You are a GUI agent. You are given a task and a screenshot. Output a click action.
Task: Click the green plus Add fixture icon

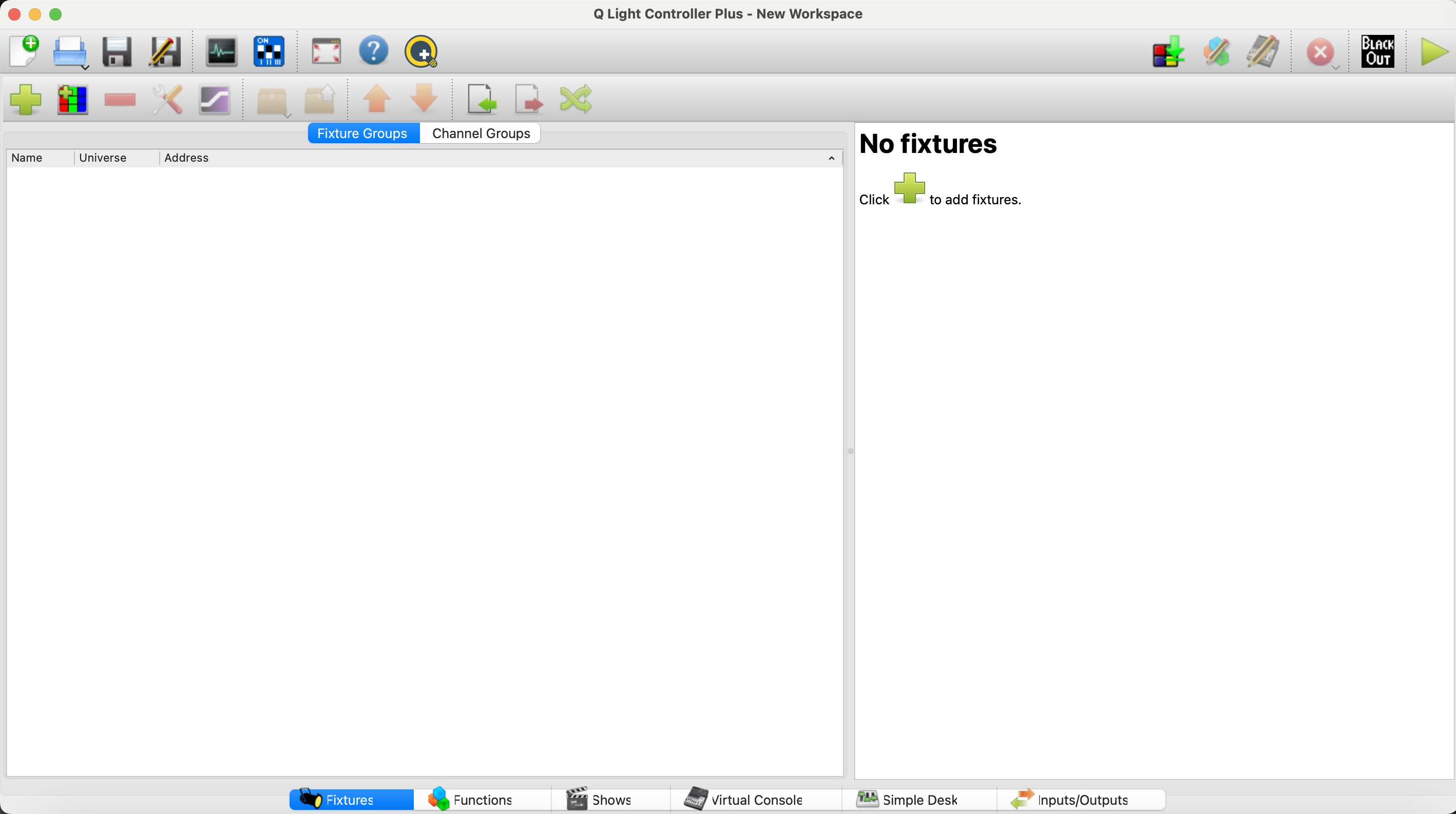click(x=26, y=100)
